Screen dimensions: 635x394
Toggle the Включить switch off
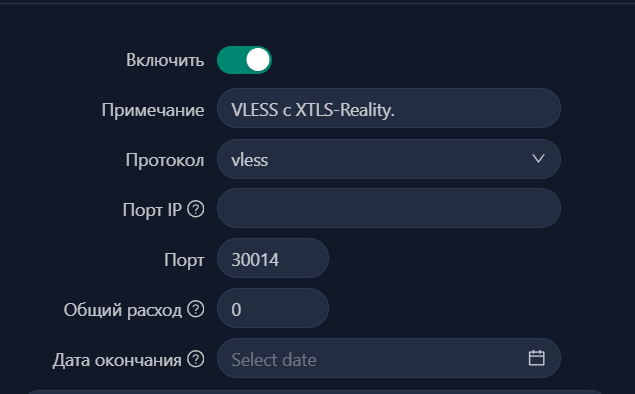coord(244,60)
